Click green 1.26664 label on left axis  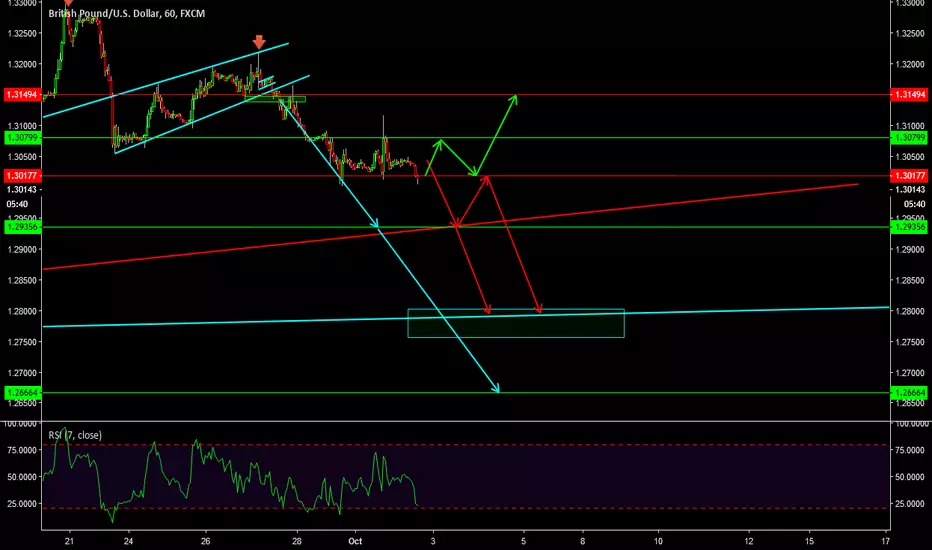[23, 392]
